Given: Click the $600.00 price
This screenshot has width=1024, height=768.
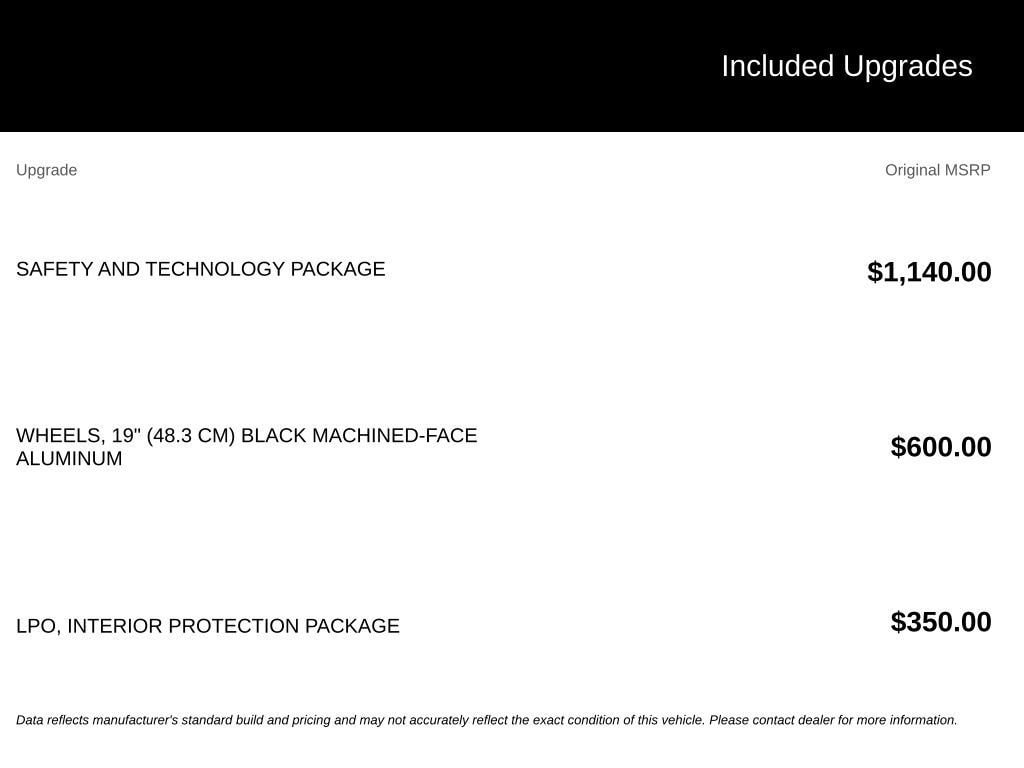Looking at the screenshot, I should click(x=941, y=447).
